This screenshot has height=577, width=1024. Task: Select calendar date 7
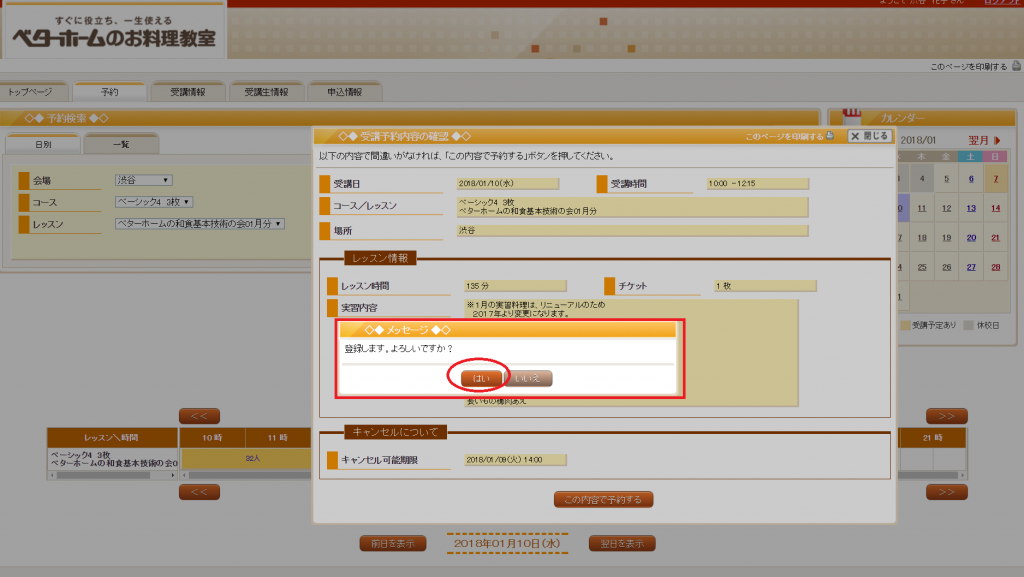coord(995,179)
